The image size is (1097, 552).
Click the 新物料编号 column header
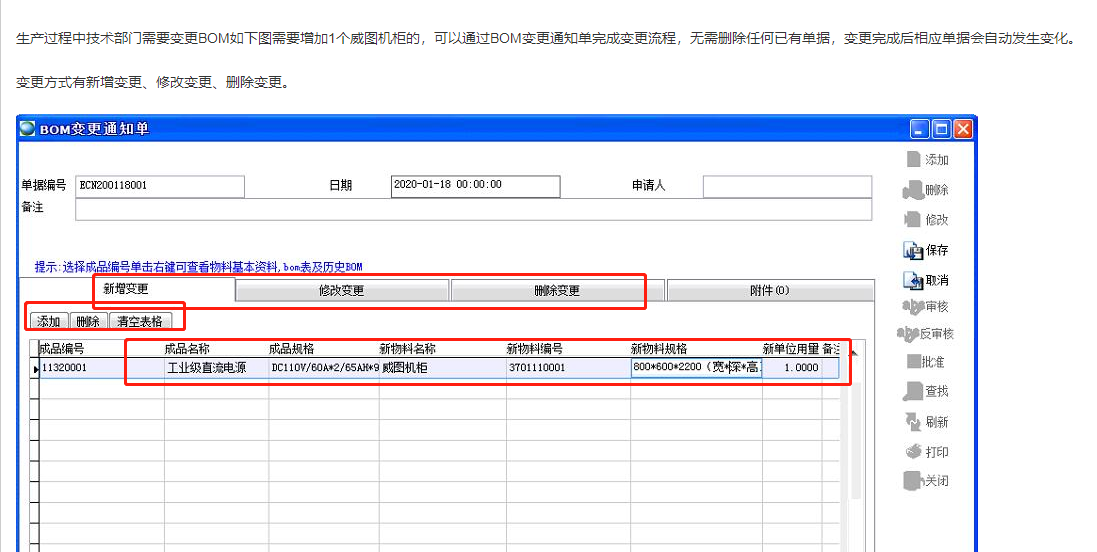coord(568,348)
